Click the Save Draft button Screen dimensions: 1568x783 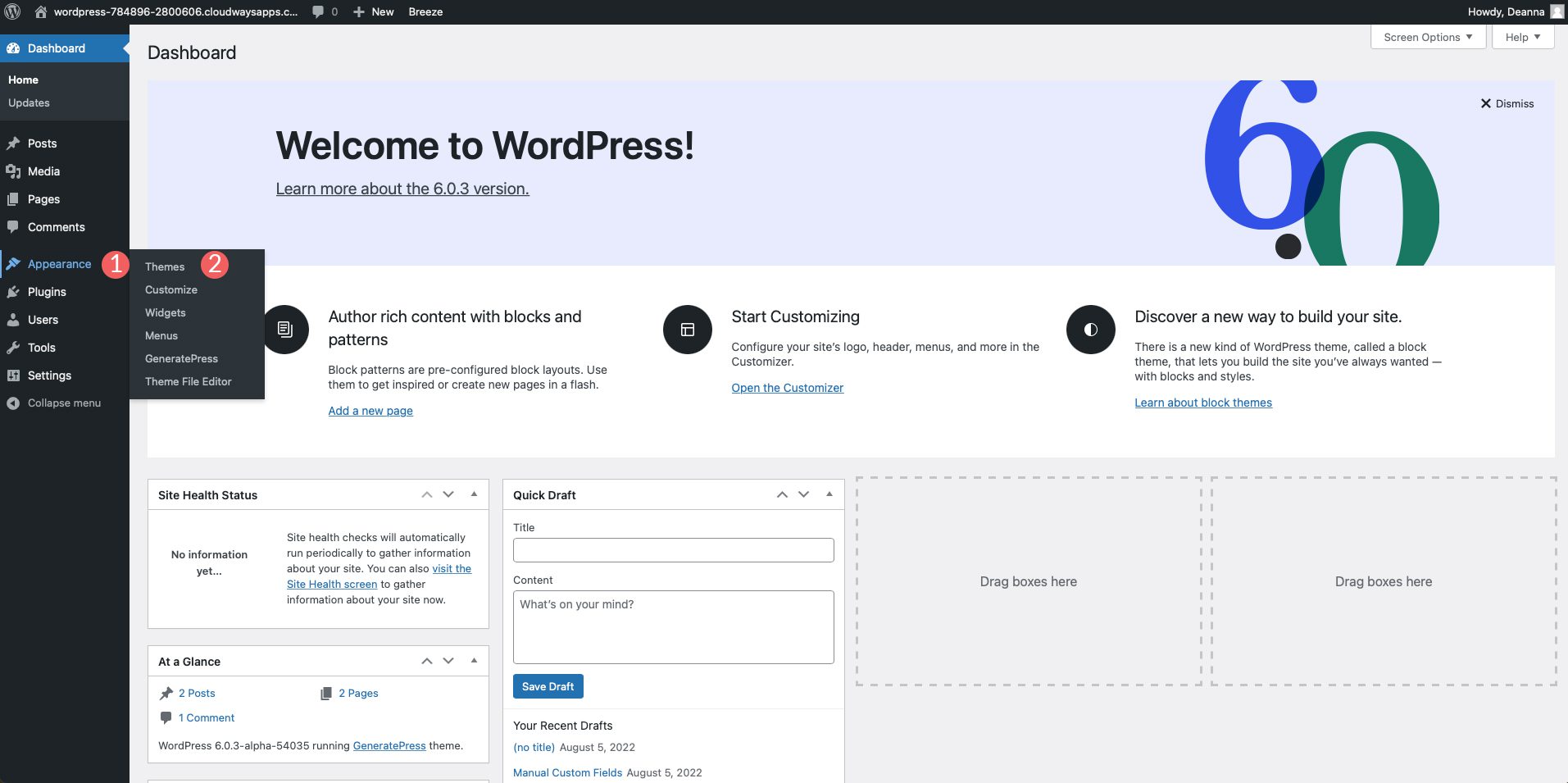tap(548, 685)
